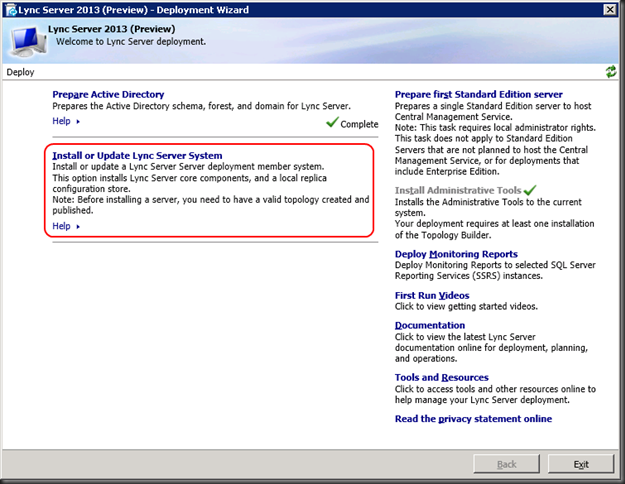This screenshot has width=625, height=484.
Task: Click the Exit button
Action: (x=581, y=464)
